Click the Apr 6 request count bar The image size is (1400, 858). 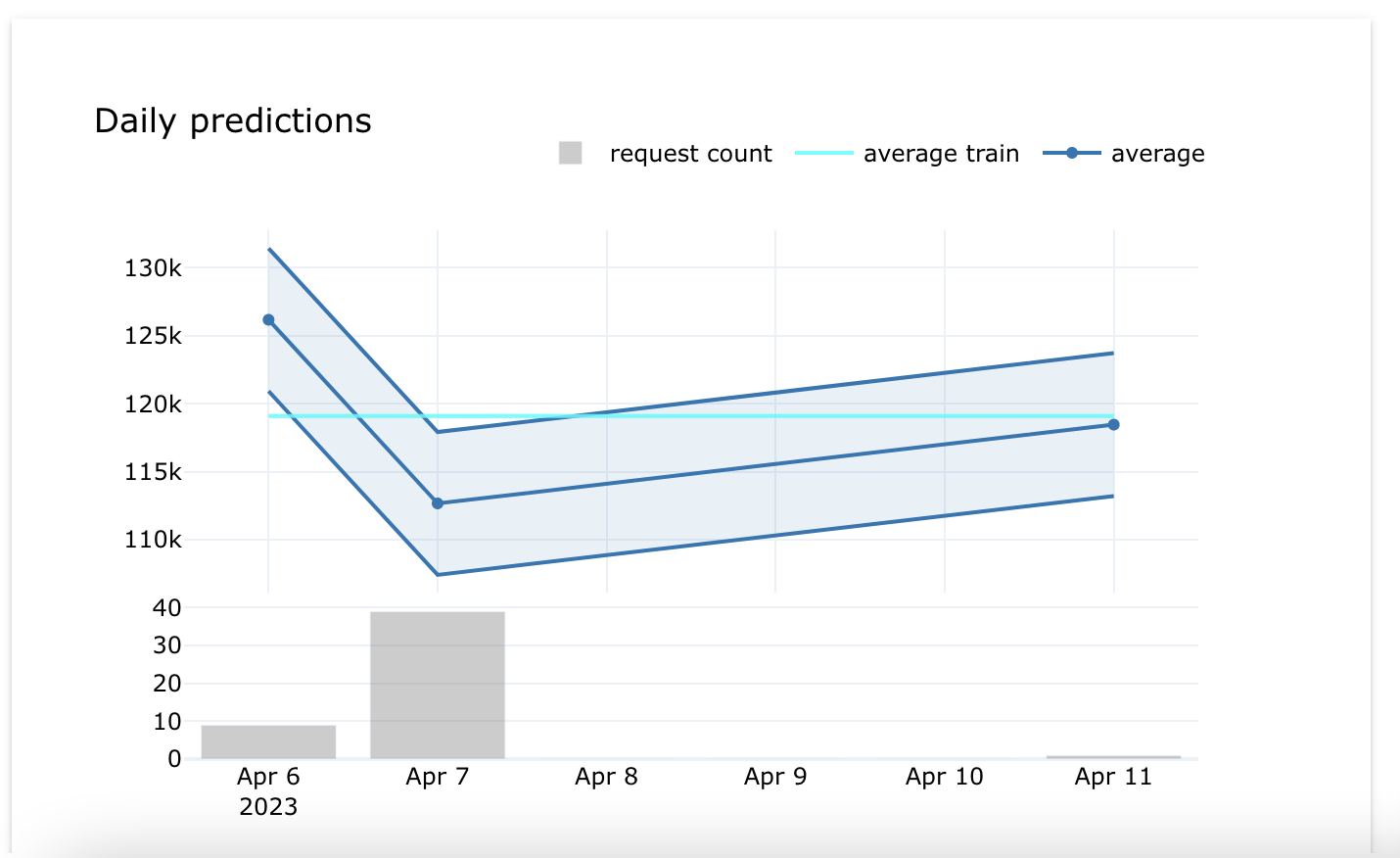point(268,741)
